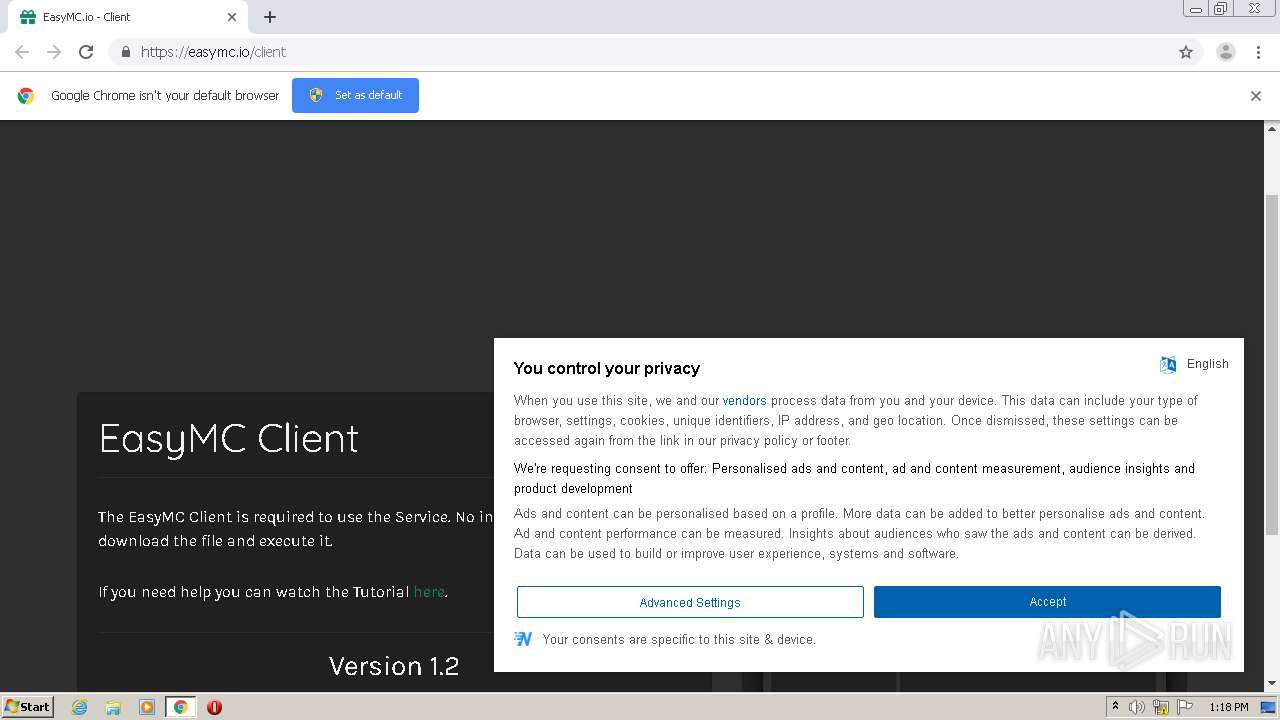Click scrollbar down arrow
The width and height of the screenshot is (1280, 720).
click(1272, 684)
